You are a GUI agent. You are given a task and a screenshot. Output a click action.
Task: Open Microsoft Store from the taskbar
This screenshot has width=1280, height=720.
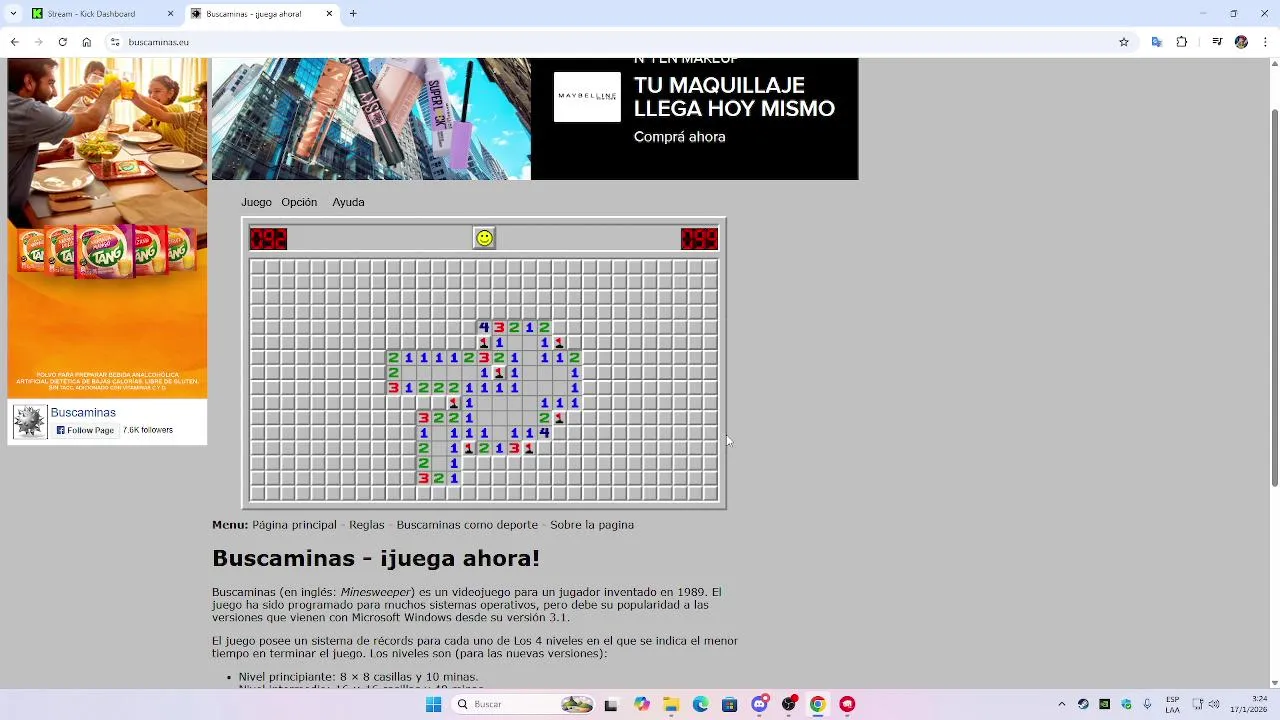(729, 704)
